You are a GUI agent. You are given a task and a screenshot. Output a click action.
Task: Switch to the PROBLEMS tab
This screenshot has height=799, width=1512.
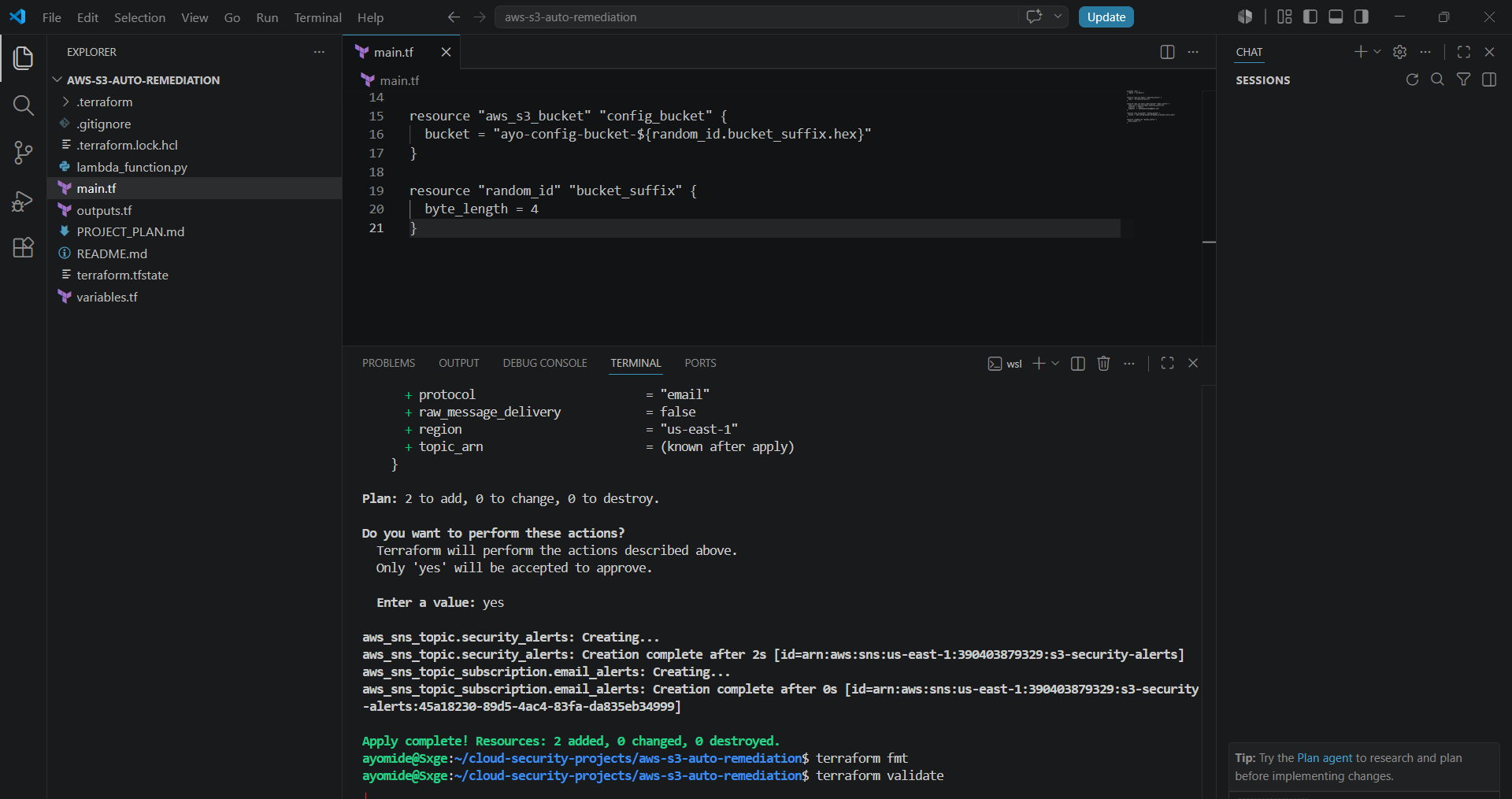[x=388, y=363]
